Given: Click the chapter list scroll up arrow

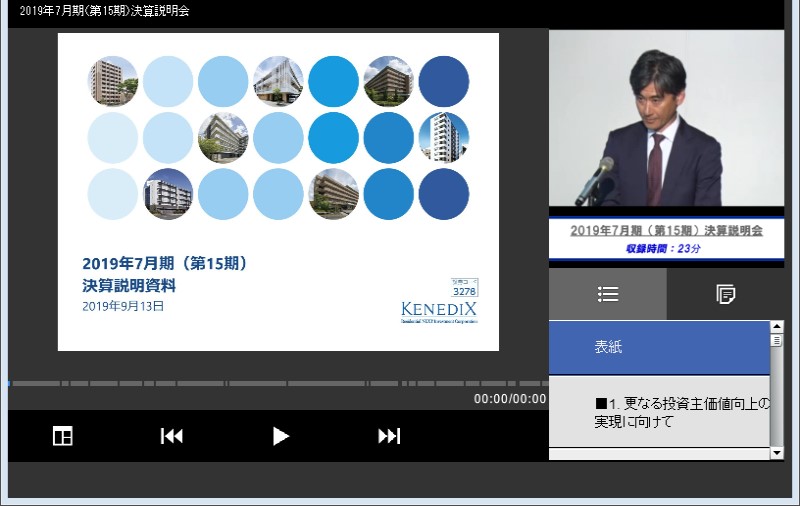Looking at the screenshot, I should click(777, 327).
